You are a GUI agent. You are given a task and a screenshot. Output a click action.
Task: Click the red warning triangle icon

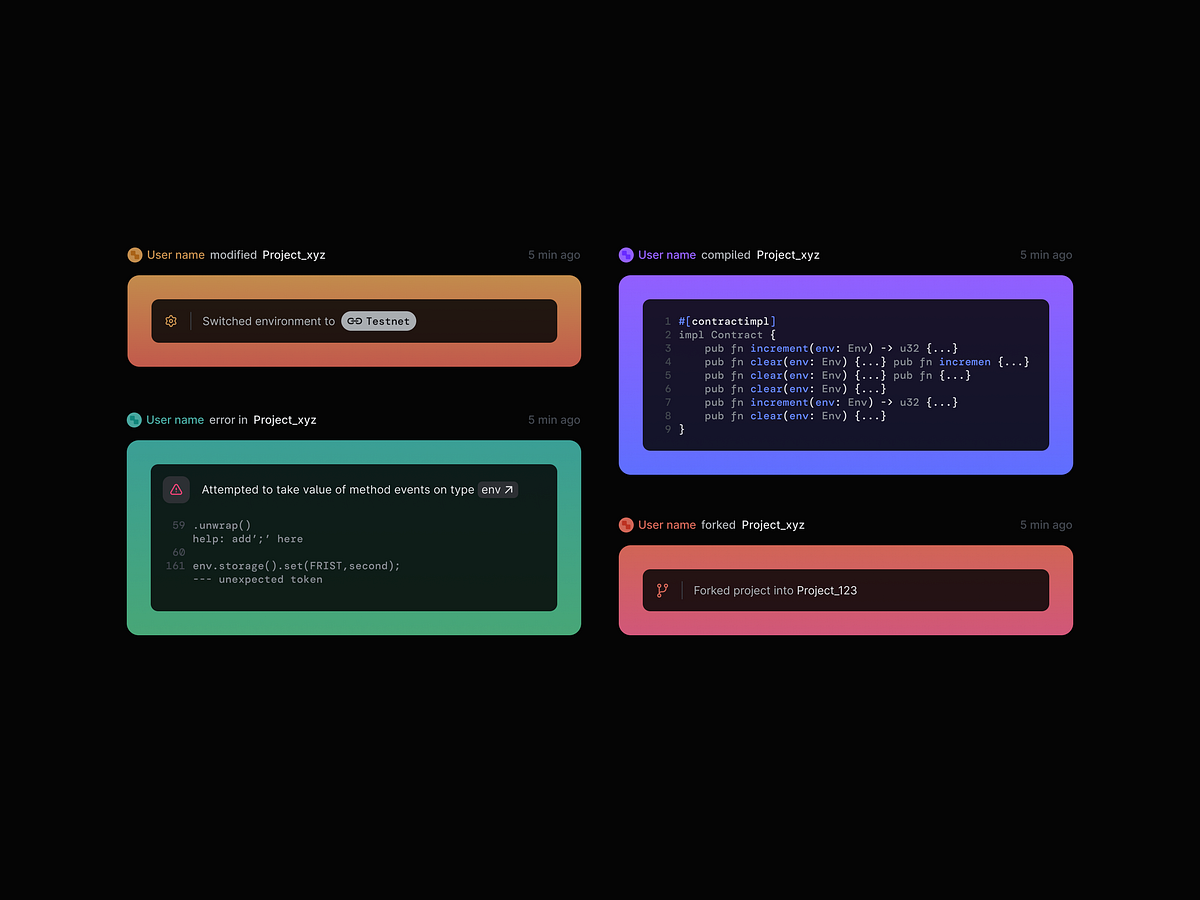click(176, 490)
